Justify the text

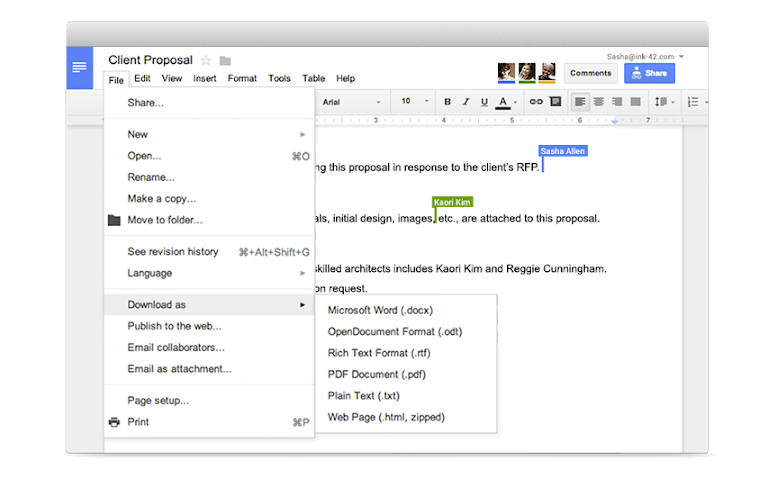636,101
